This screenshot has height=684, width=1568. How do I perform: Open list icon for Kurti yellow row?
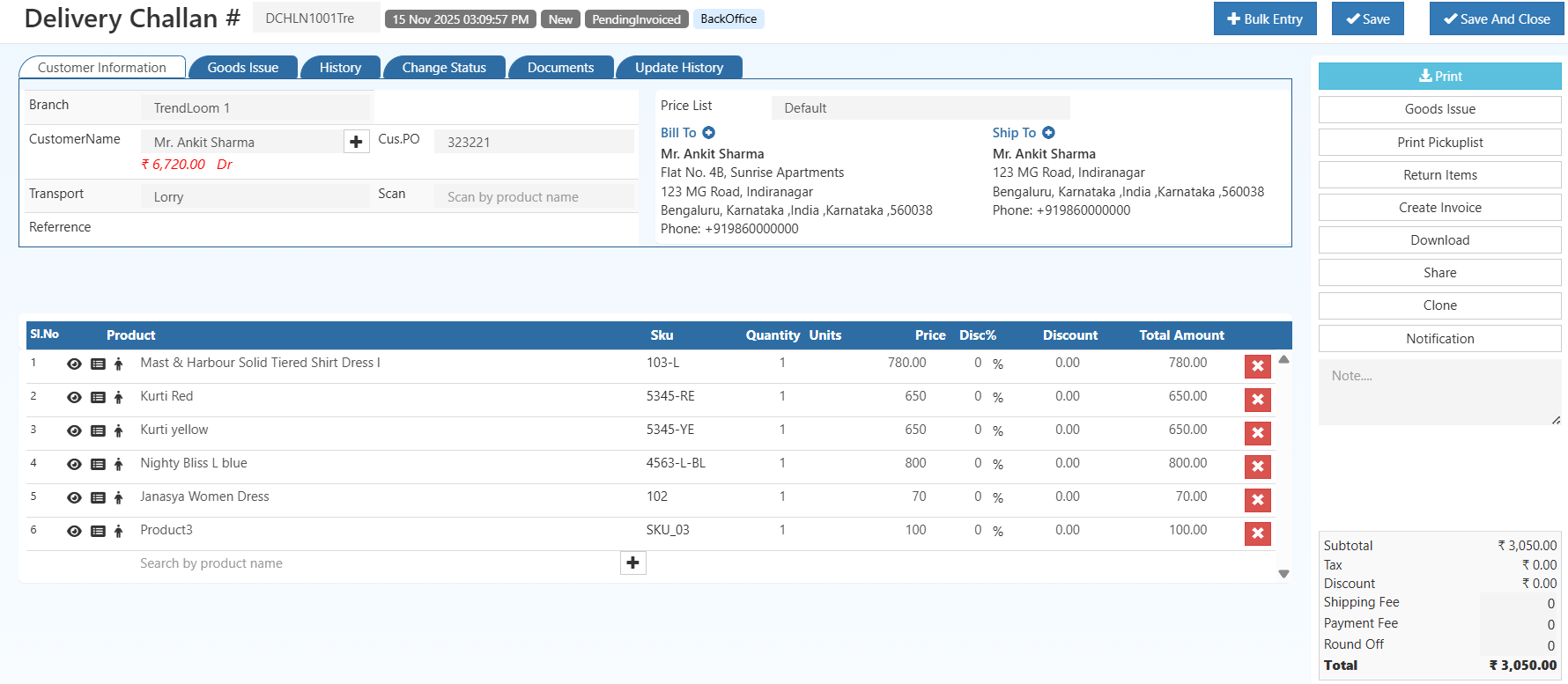tap(98, 430)
